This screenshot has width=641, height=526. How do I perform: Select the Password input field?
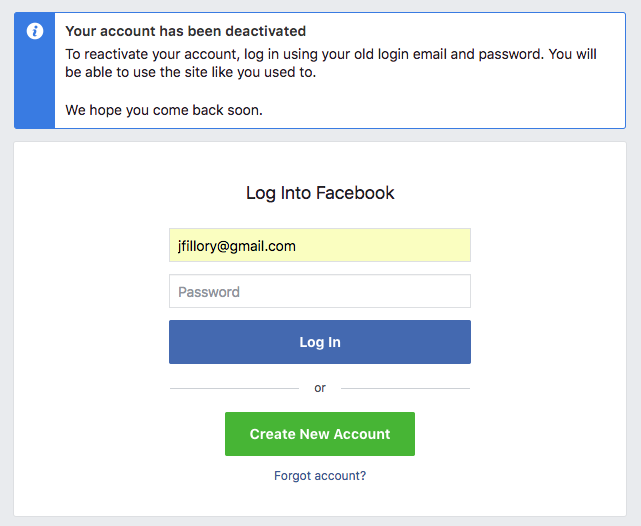[x=319, y=292]
